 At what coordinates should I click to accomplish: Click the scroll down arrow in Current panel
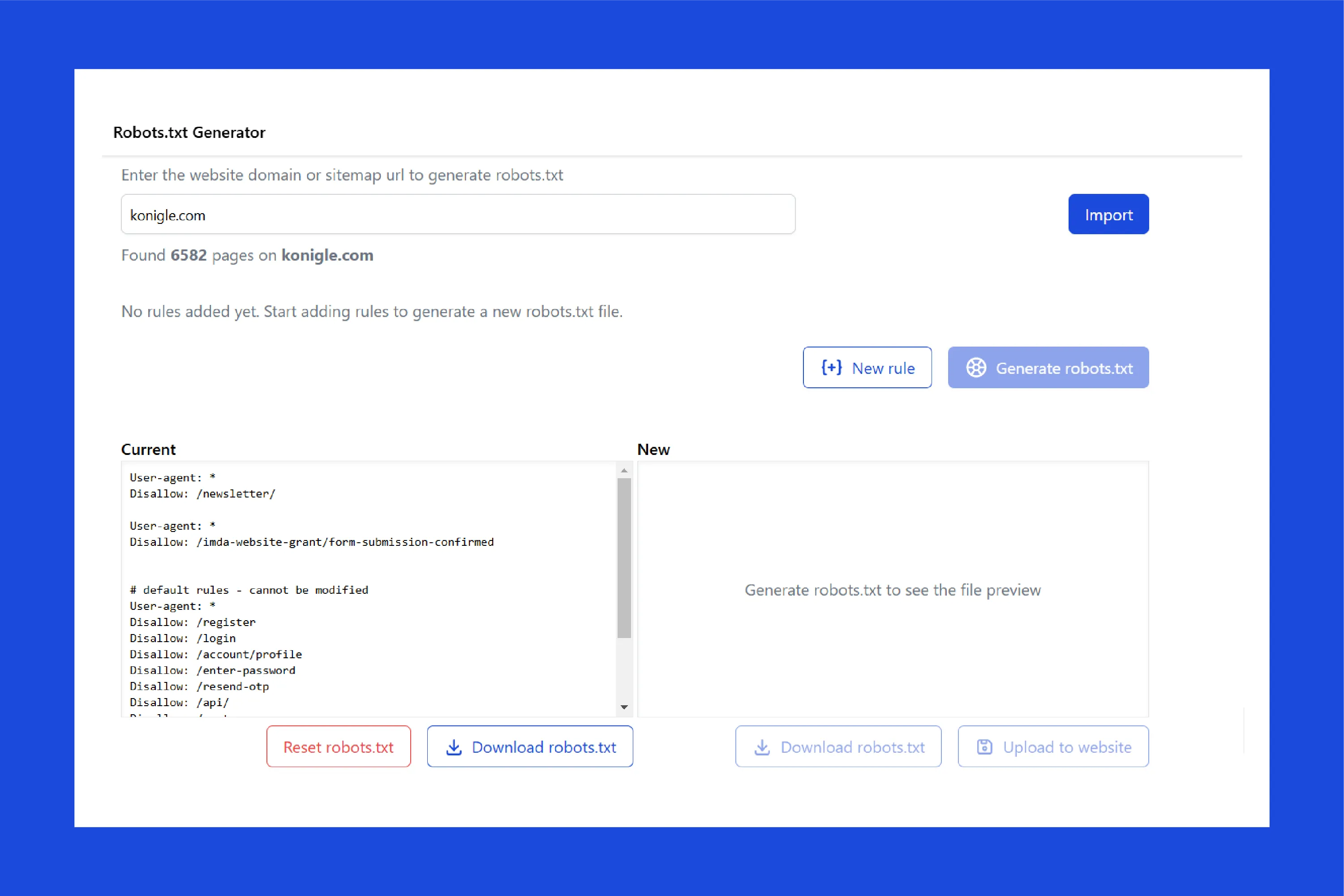point(624,707)
